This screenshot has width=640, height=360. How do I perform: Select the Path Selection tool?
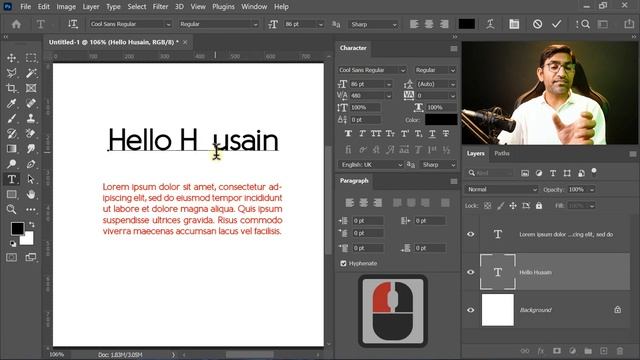click(x=31, y=179)
